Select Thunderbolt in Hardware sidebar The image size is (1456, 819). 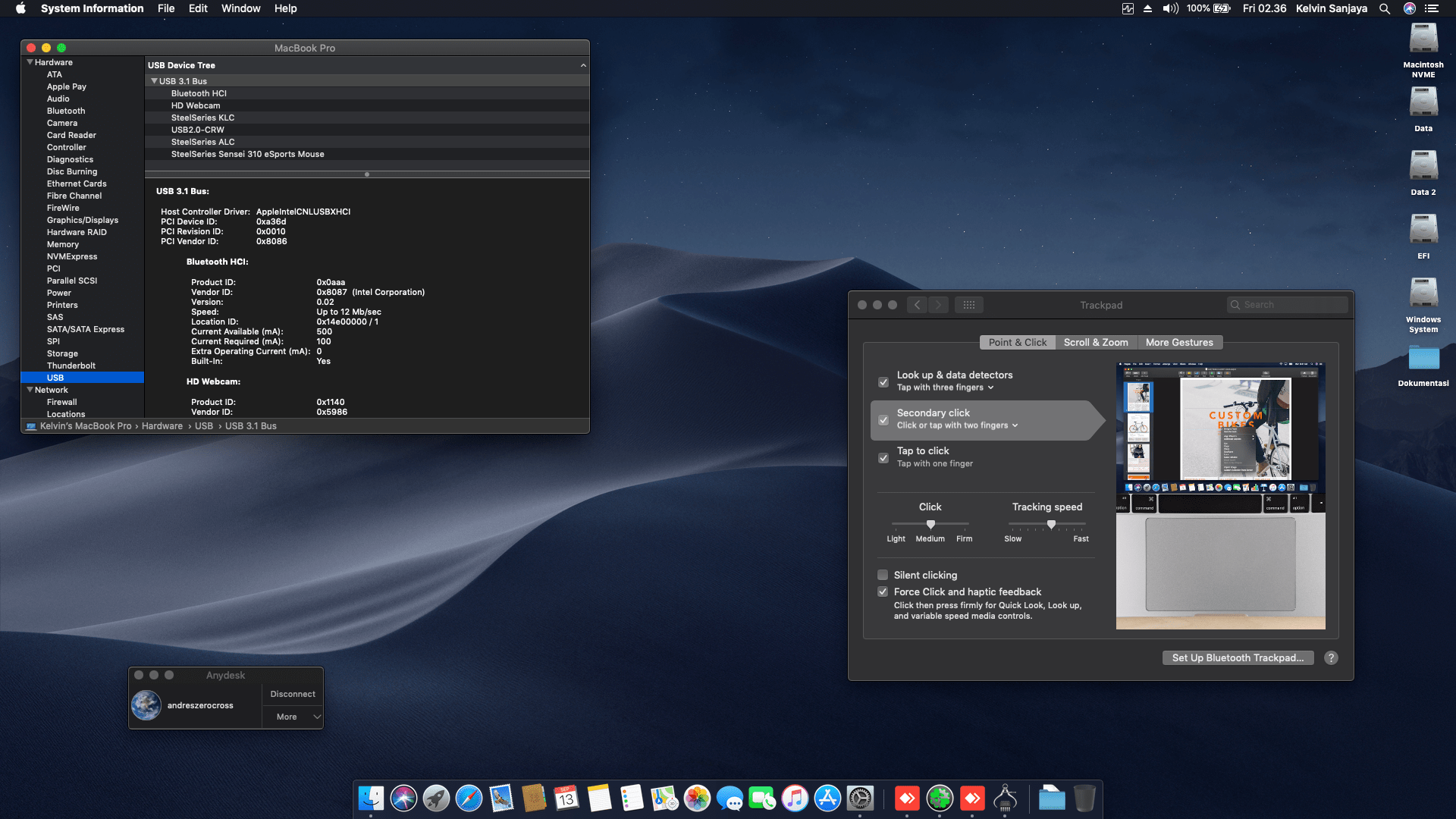click(x=71, y=366)
